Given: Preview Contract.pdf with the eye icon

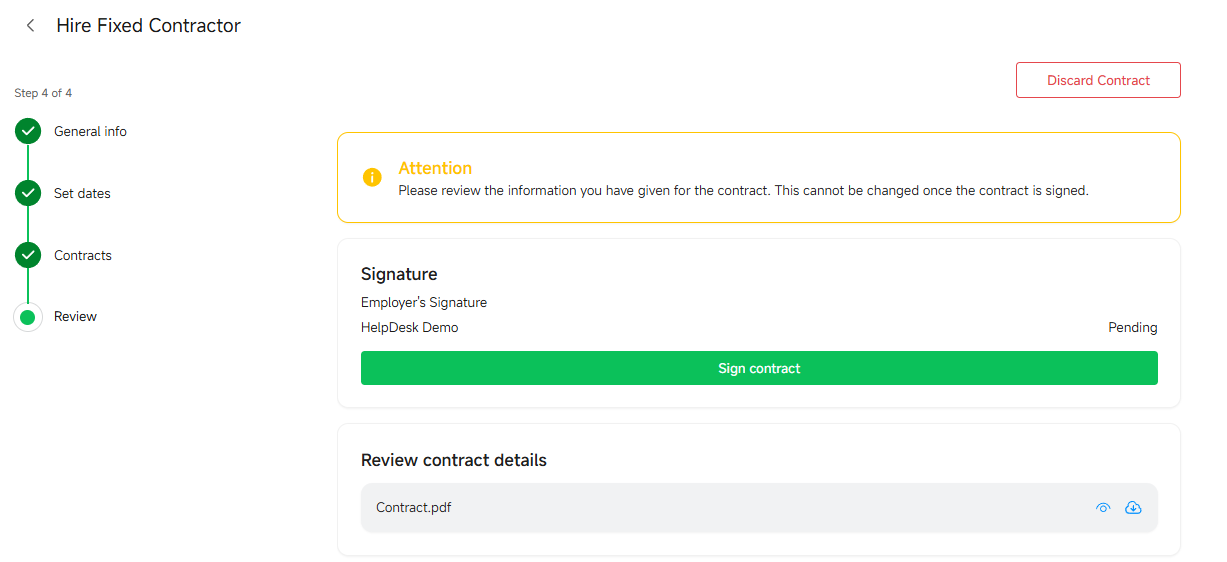Looking at the screenshot, I should click(1103, 508).
